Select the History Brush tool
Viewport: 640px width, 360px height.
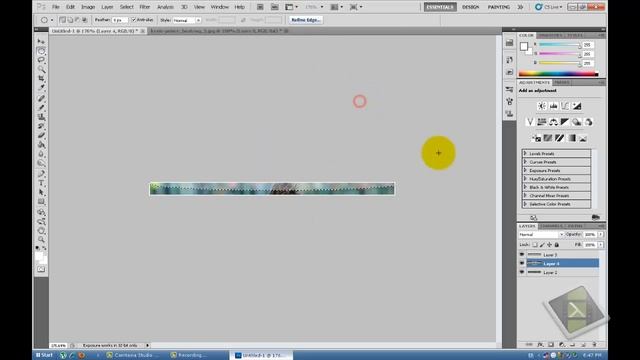coord(41,127)
